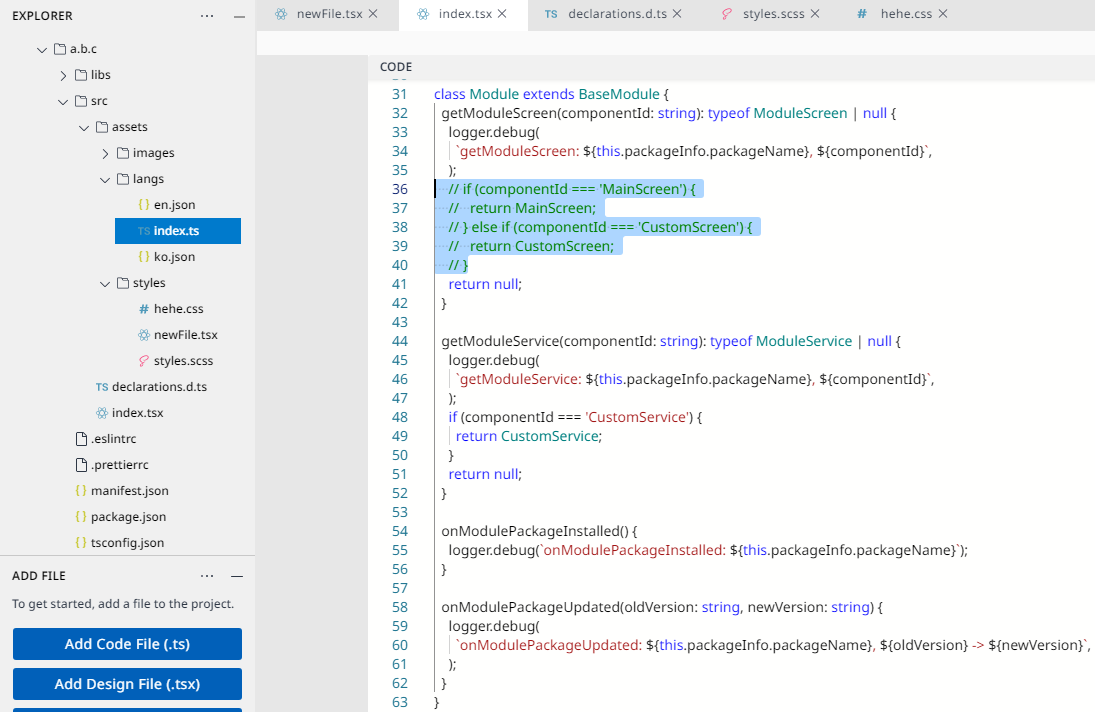Open declarations.d.ts in the file tree
This screenshot has width=1095, height=712.
(x=159, y=387)
